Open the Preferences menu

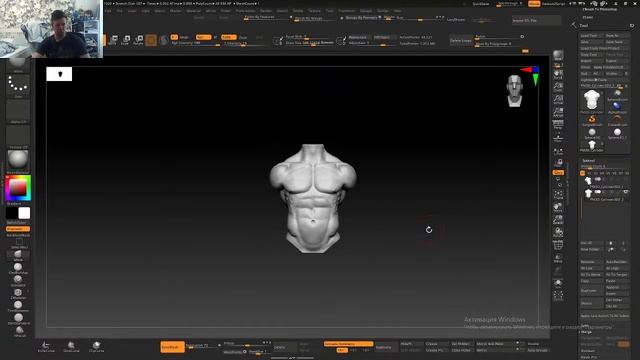point(245,11)
